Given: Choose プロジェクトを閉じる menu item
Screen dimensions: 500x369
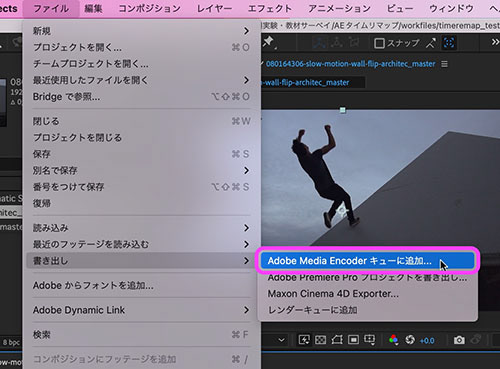Looking at the screenshot, I should click(x=142, y=137).
